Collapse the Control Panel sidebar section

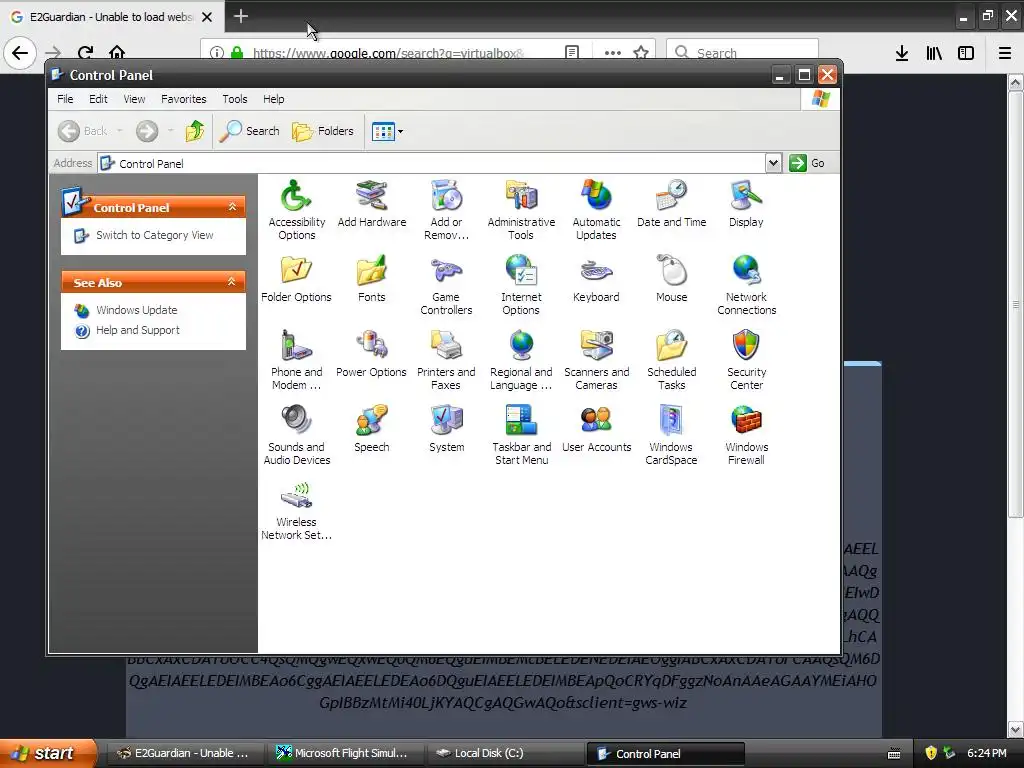tap(232, 207)
